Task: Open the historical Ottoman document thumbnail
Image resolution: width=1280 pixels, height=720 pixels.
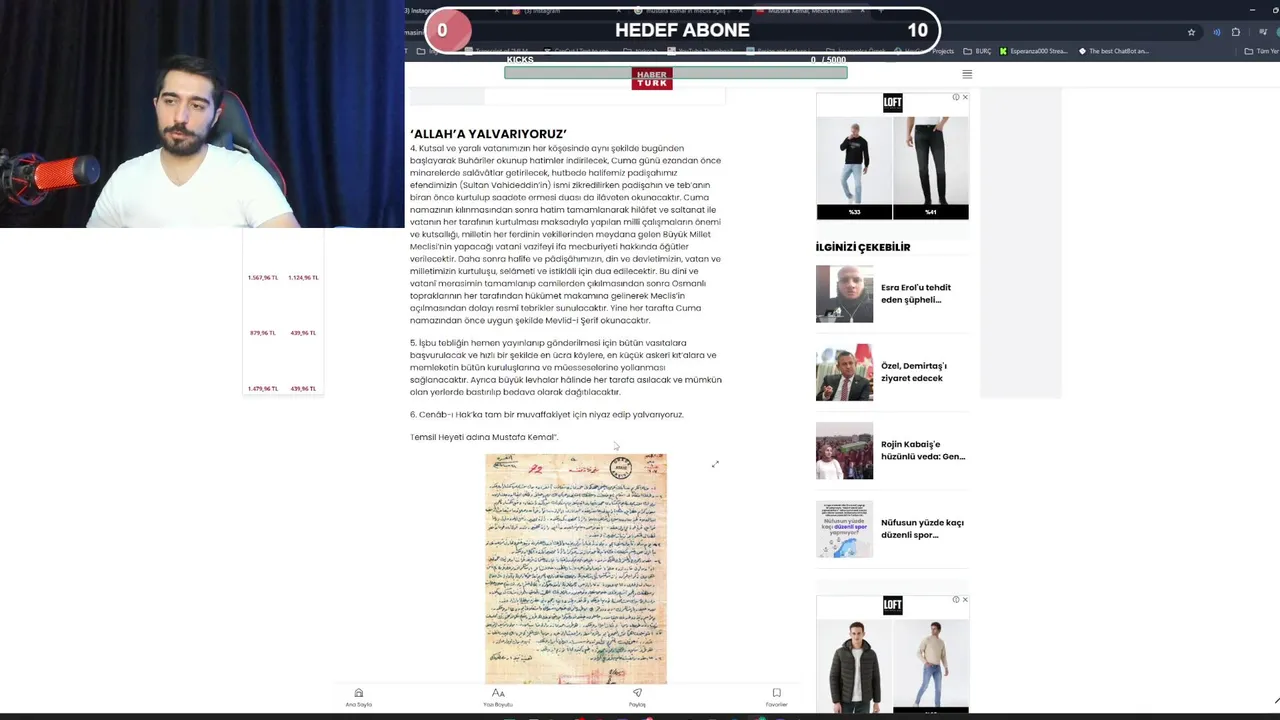Action: point(576,568)
